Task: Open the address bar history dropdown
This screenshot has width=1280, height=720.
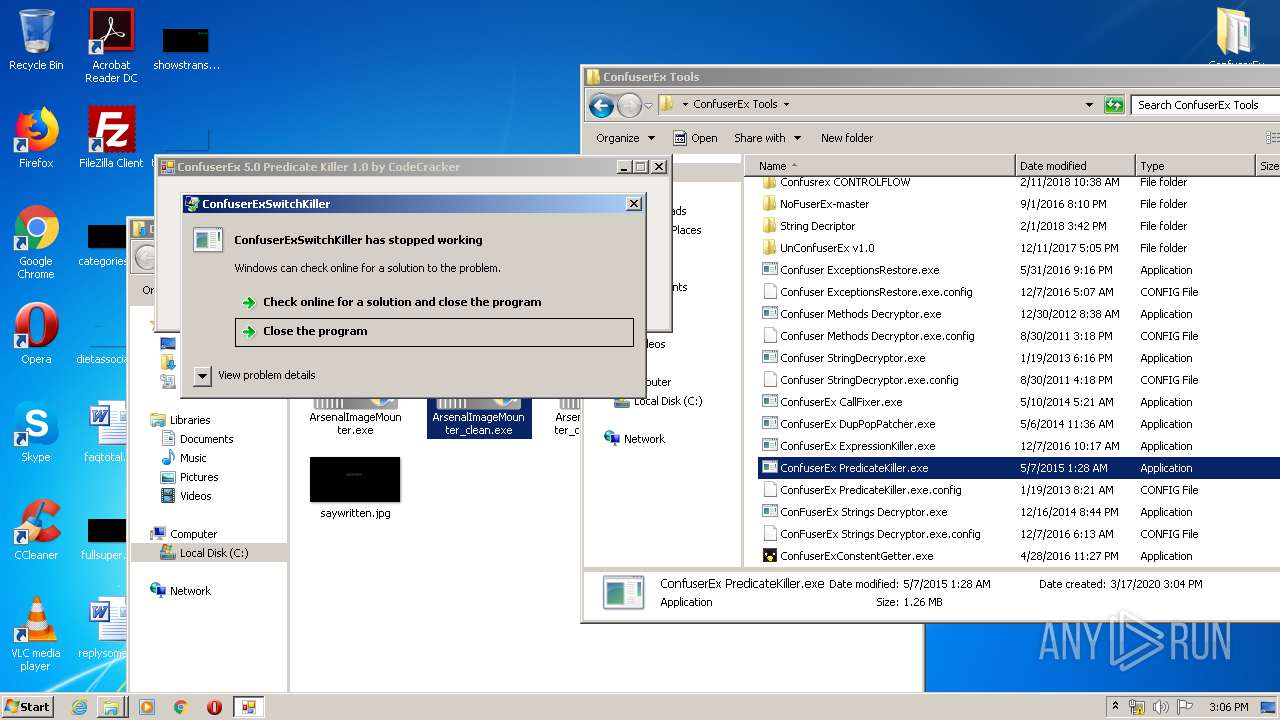Action: 1089,104
